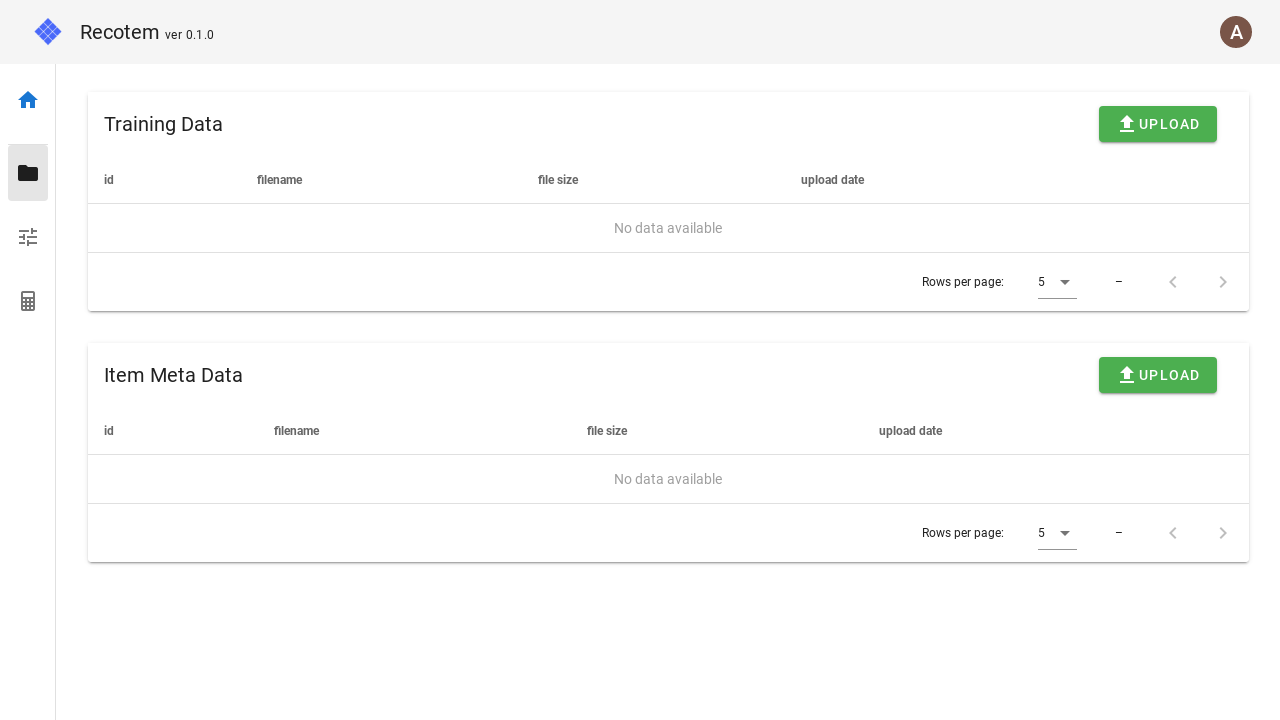Go to next page of Training Data
Viewport: 1280px width, 720px height.
pyautogui.click(x=1222, y=282)
